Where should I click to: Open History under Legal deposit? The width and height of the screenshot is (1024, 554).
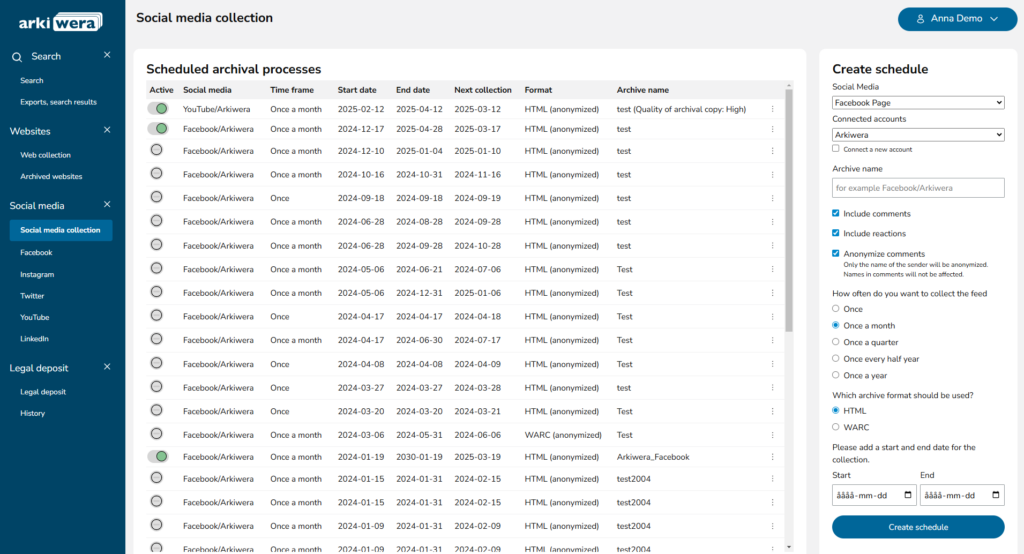tap(32, 414)
